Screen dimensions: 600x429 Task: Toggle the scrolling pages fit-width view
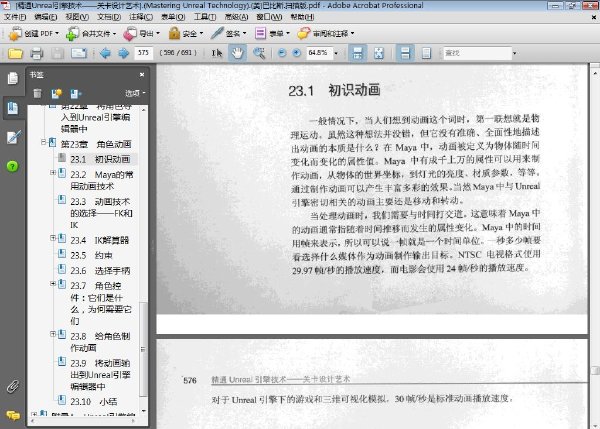tap(357, 53)
